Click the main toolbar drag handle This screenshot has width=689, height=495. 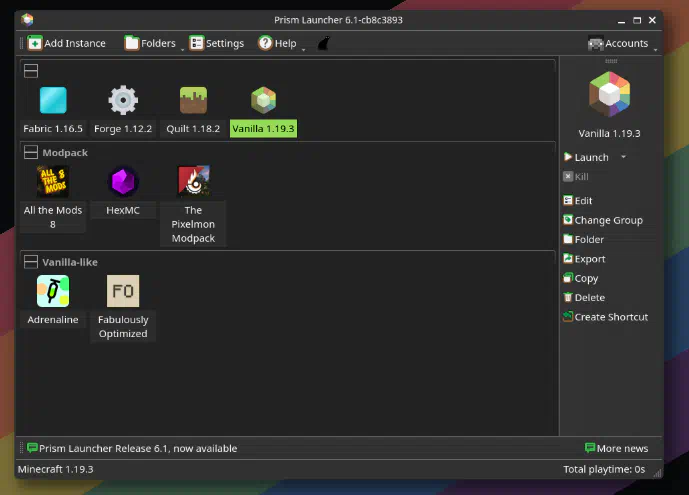pos(21,43)
